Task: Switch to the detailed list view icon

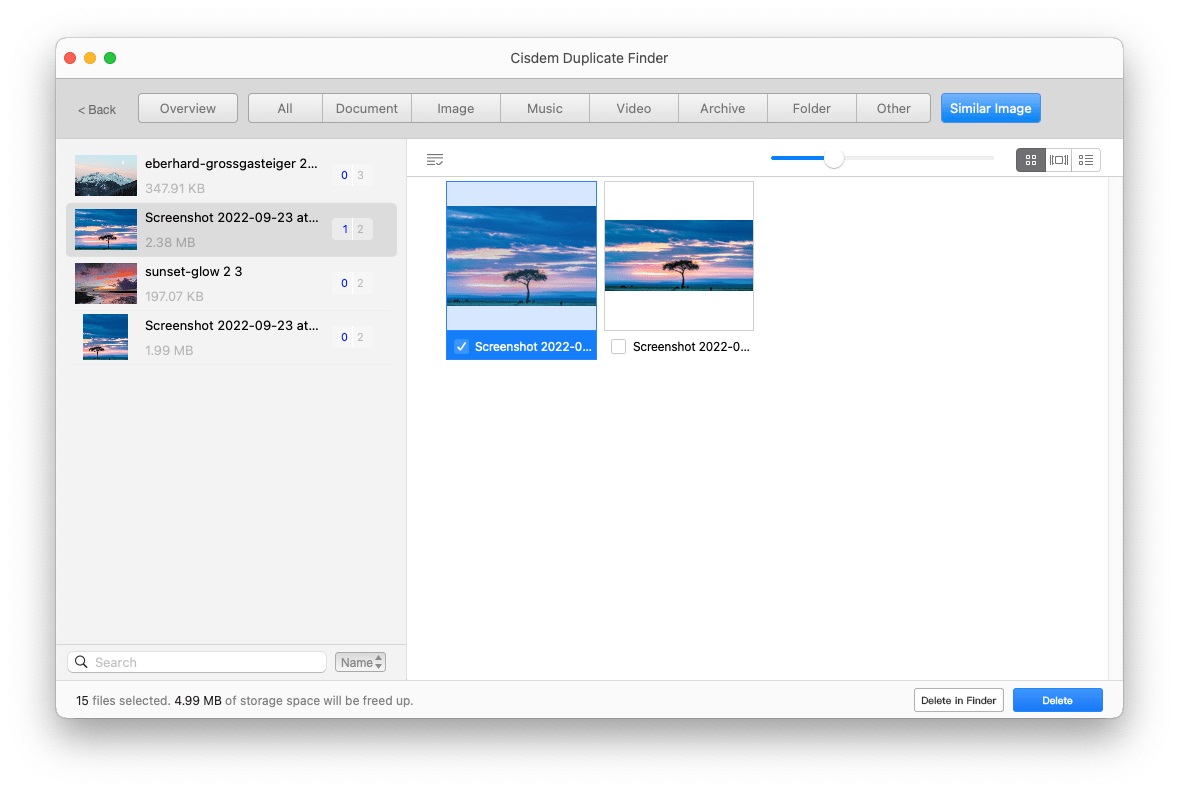Action: coord(1086,159)
